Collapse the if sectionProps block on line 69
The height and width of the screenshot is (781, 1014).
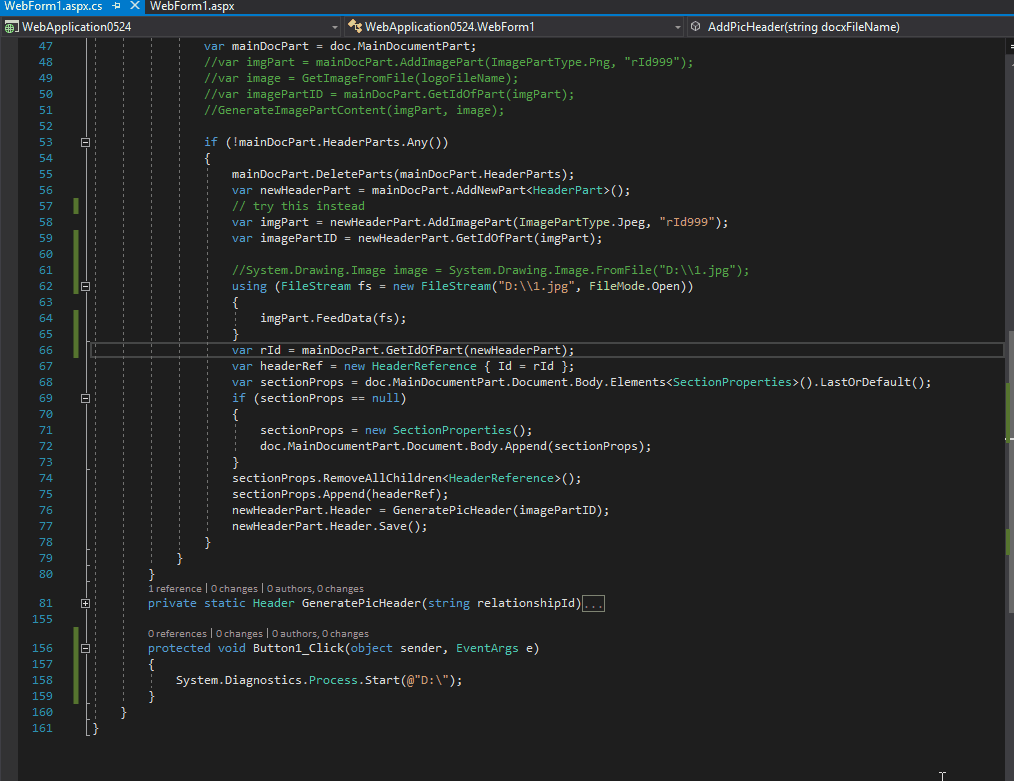(85, 398)
